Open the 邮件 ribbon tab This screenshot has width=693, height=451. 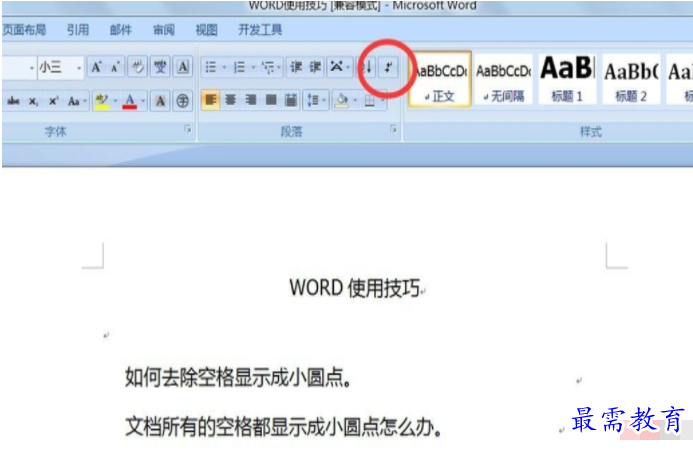click(121, 30)
